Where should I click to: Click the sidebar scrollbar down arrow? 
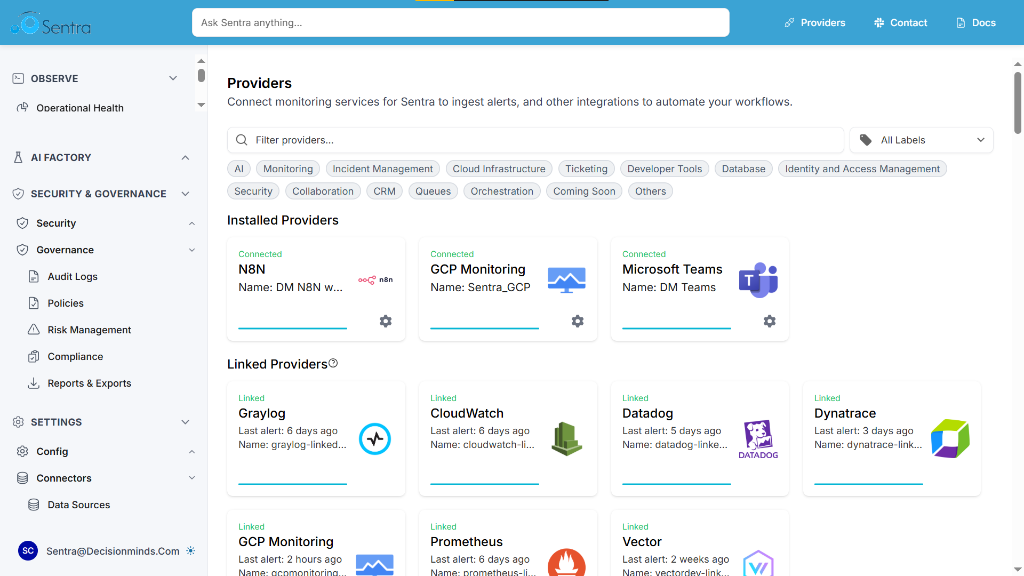(201, 104)
